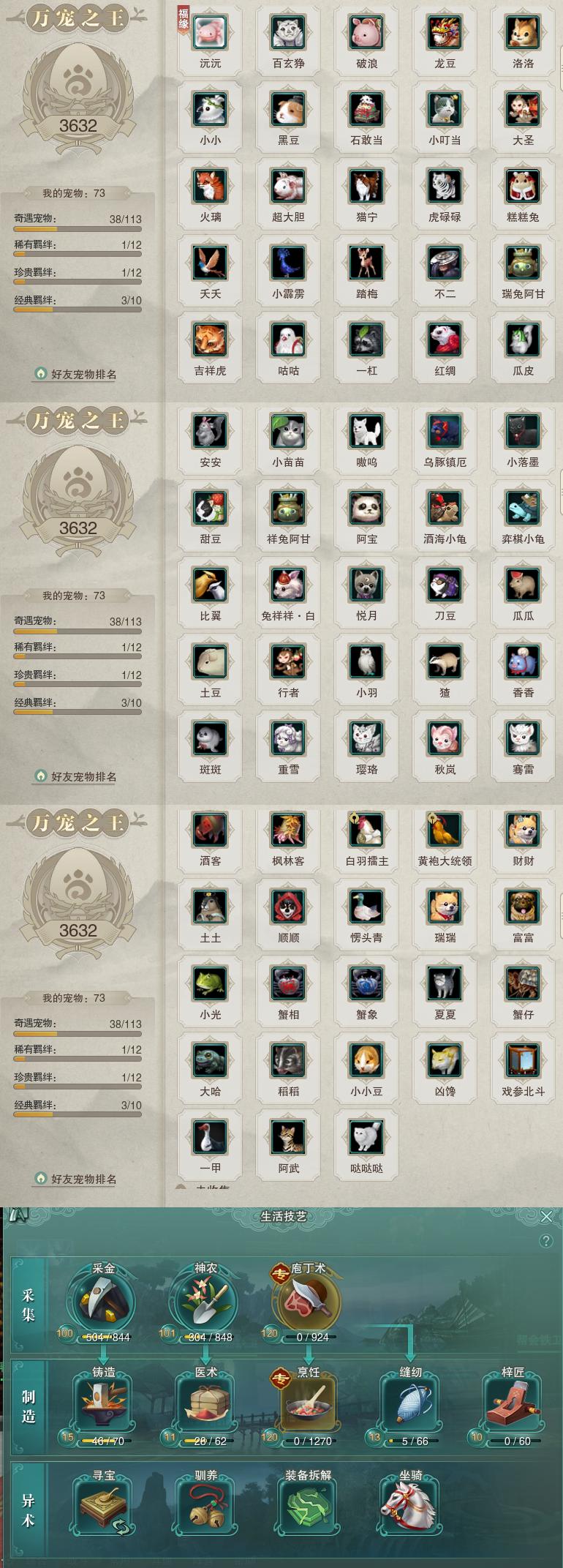Select the 乌豚镇厄 pet thumbnail
The image size is (563, 1568).
(x=445, y=432)
